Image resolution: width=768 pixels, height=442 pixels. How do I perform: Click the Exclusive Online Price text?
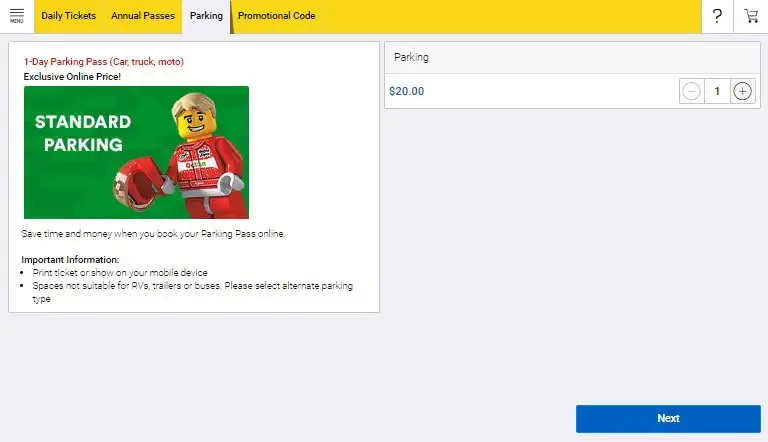point(72,76)
